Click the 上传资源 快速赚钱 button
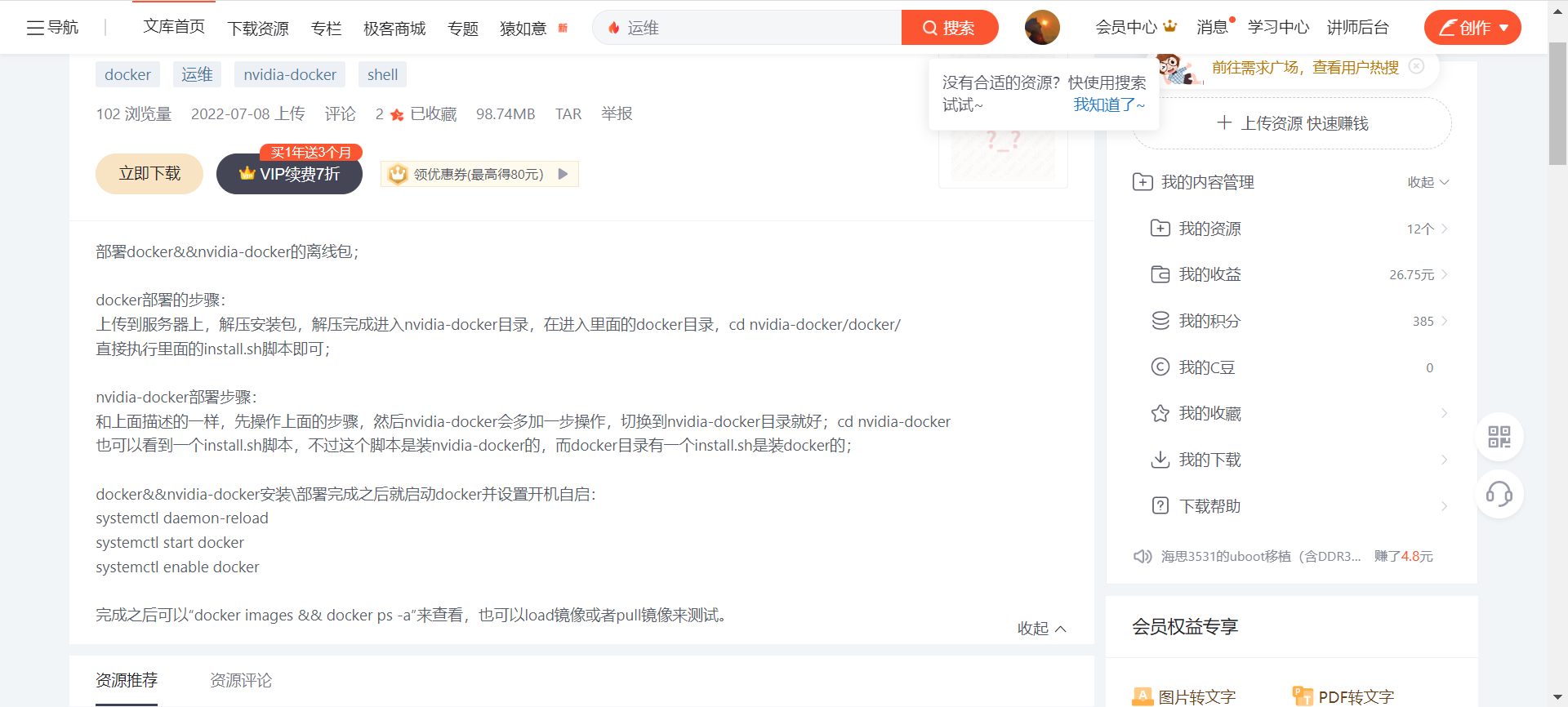This screenshot has width=1568, height=707. [x=1292, y=123]
